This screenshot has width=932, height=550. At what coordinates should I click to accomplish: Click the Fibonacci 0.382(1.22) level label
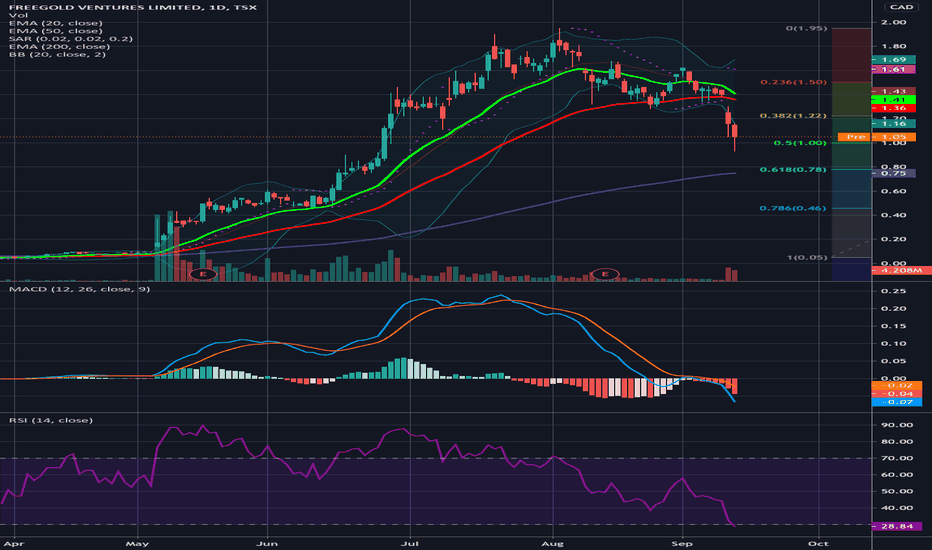click(794, 116)
